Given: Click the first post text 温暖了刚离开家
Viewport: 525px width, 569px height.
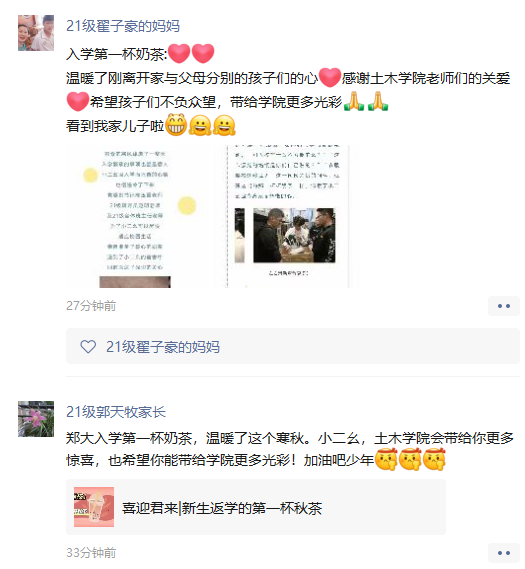Looking at the screenshot, I should click(113, 78).
